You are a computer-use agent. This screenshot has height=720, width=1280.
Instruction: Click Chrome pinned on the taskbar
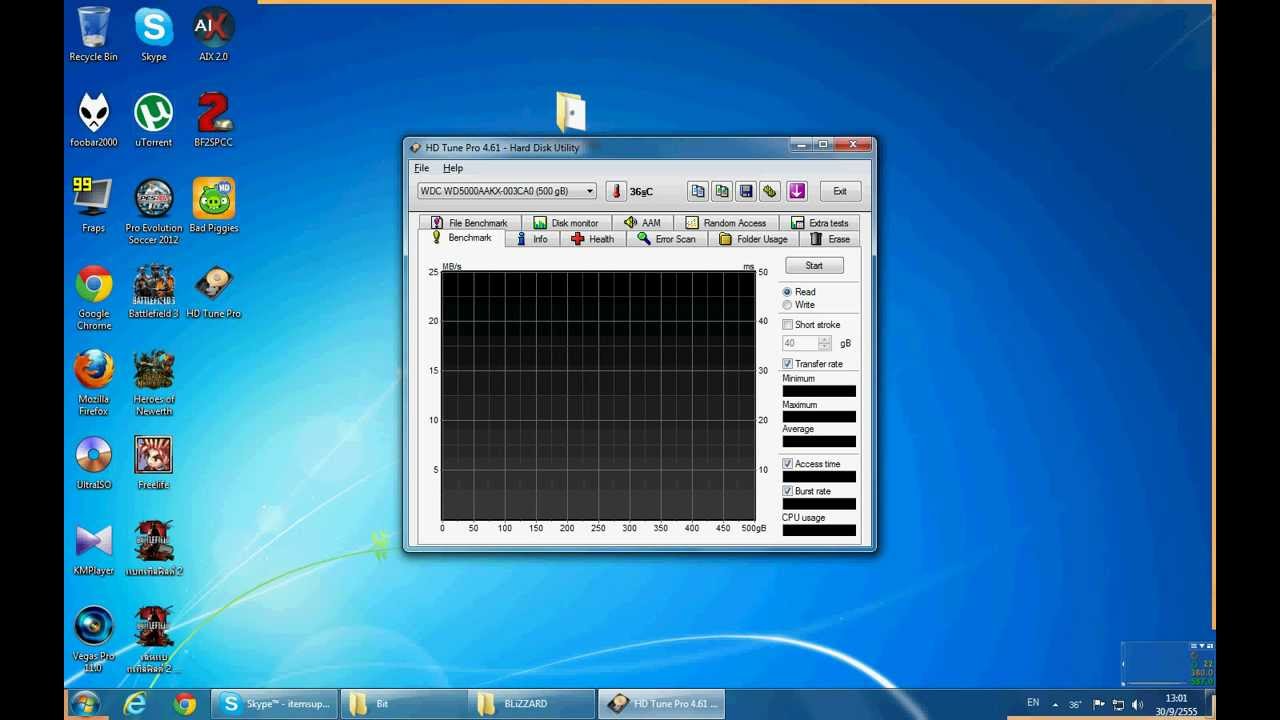point(184,704)
